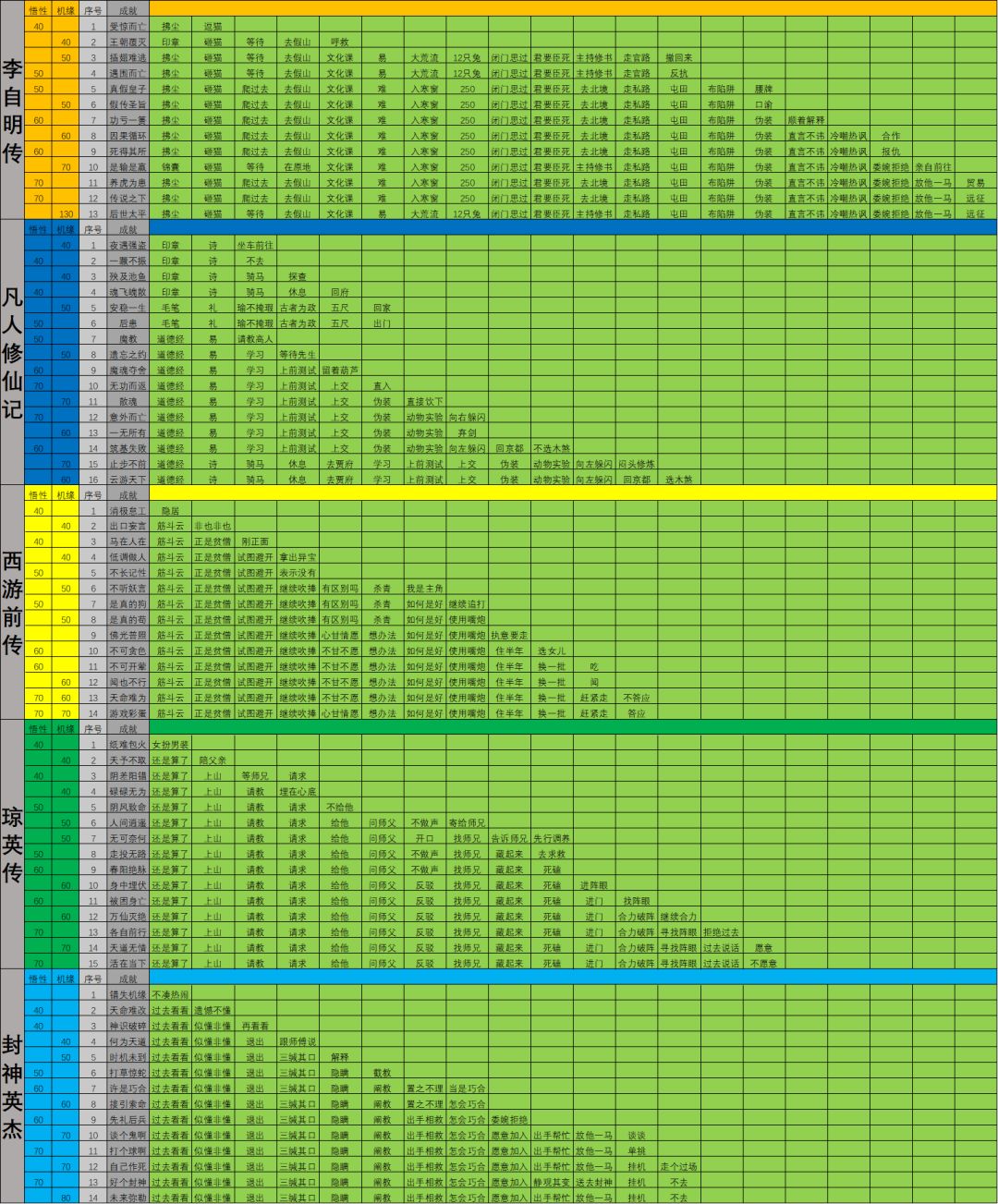The image size is (998, 1204).
Task: Click the 女扮男装 cell
Action: 170,746
